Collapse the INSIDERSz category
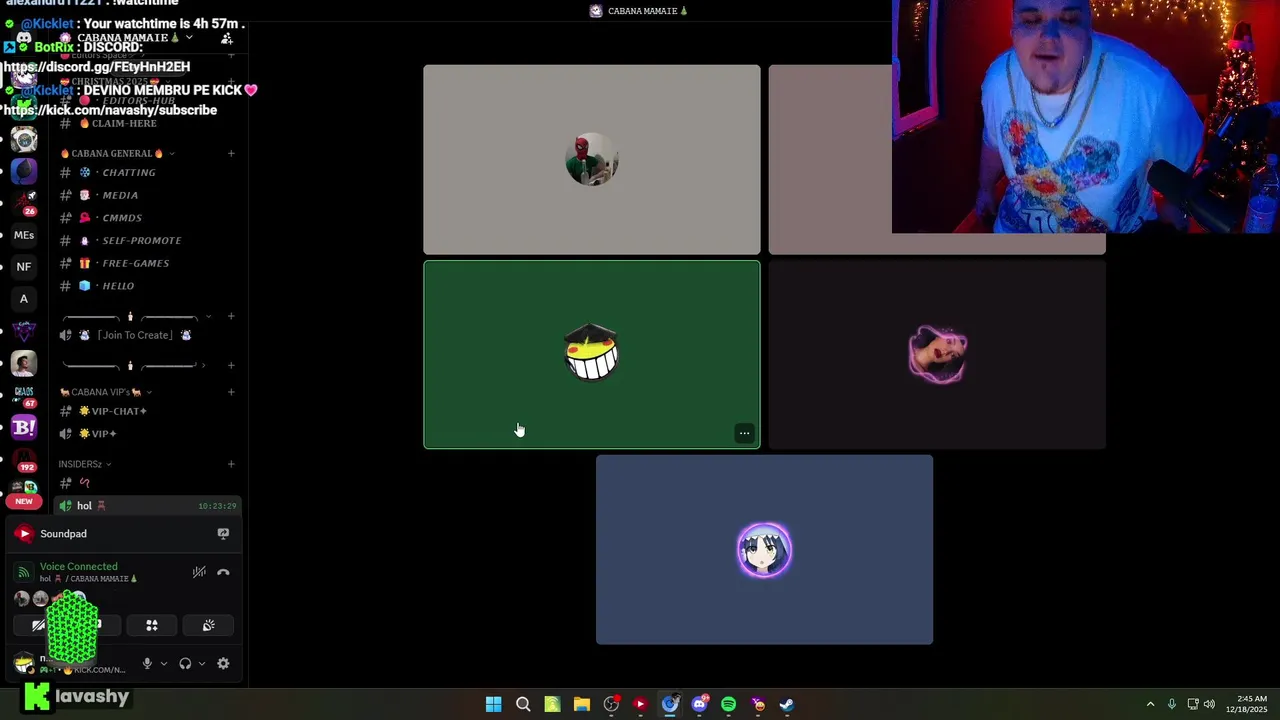Image resolution: width=1280 pixels, height=720 pixels. pyautogui.click(x=84, y=464)
